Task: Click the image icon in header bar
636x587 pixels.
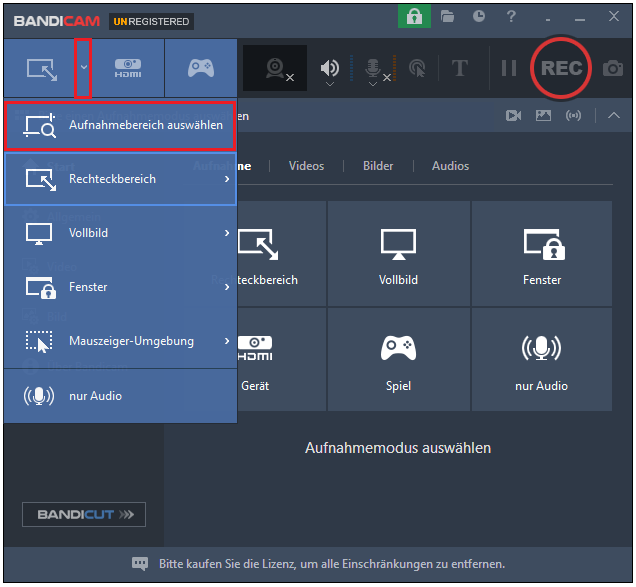Action: pos(543,116)
